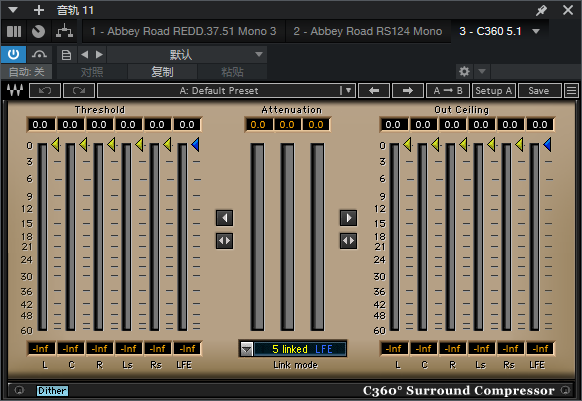Toggle Setup A/B button

click(x=494, y=91)
